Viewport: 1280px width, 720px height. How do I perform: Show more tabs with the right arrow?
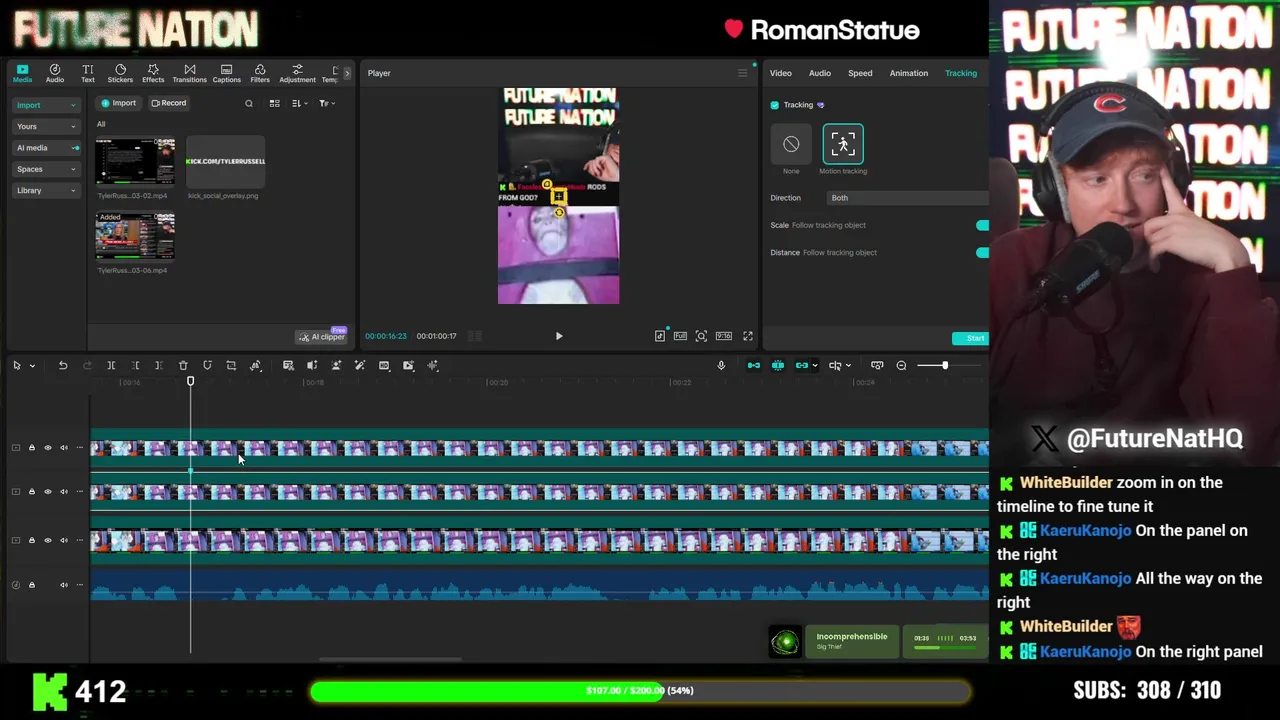pos(347,73)
